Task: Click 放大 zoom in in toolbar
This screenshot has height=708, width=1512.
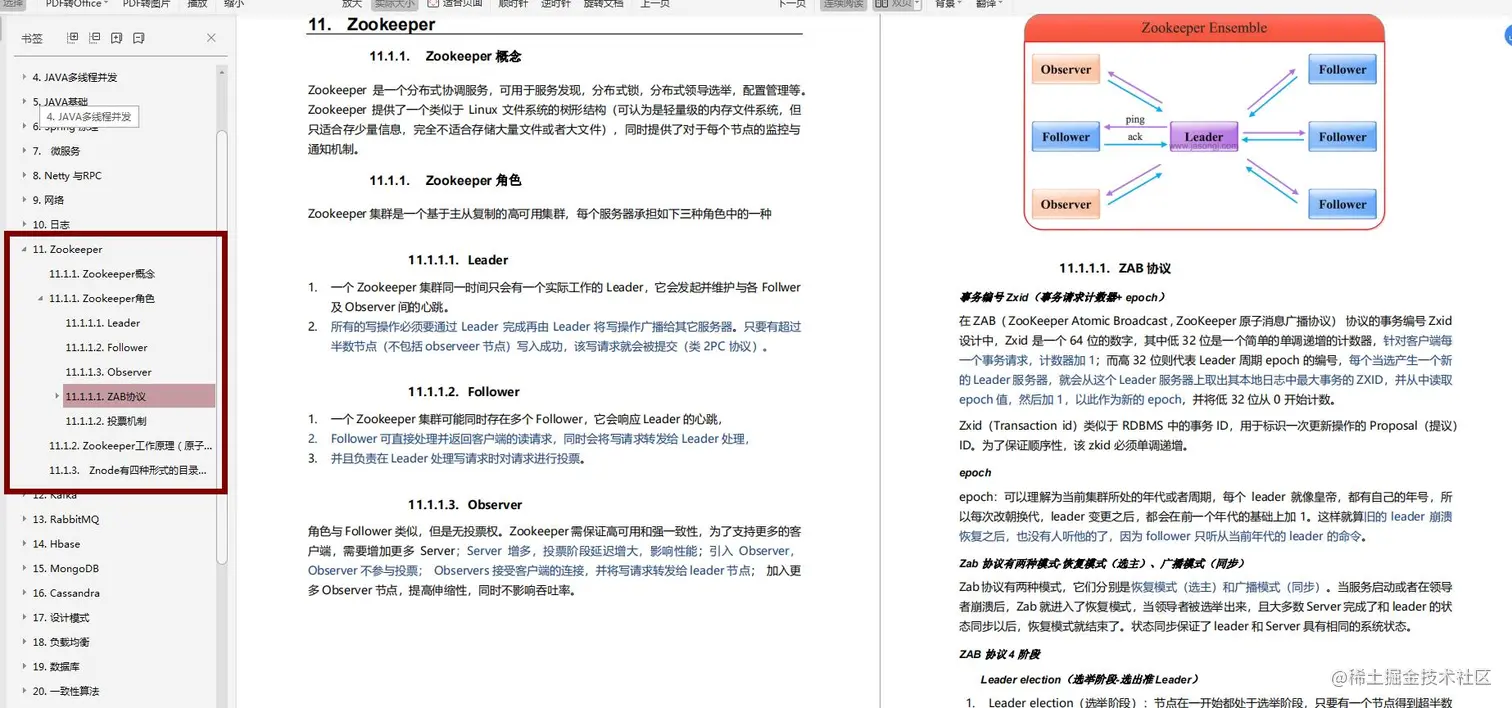Action: pos(352,4)
